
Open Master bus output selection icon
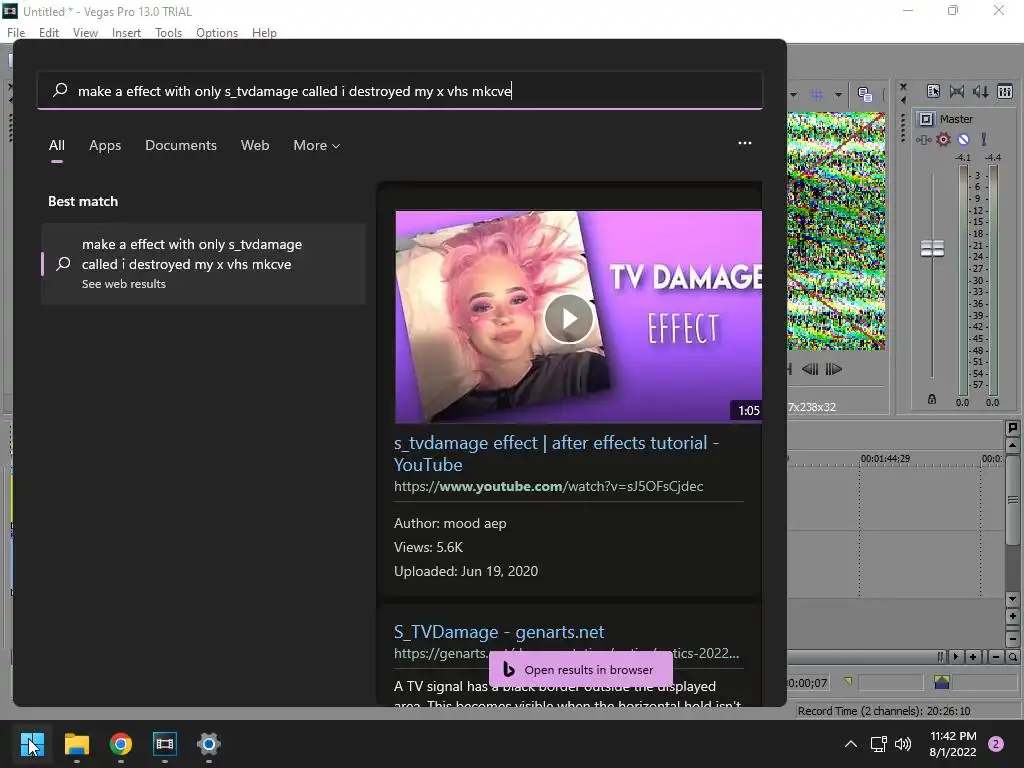(926, 119)
